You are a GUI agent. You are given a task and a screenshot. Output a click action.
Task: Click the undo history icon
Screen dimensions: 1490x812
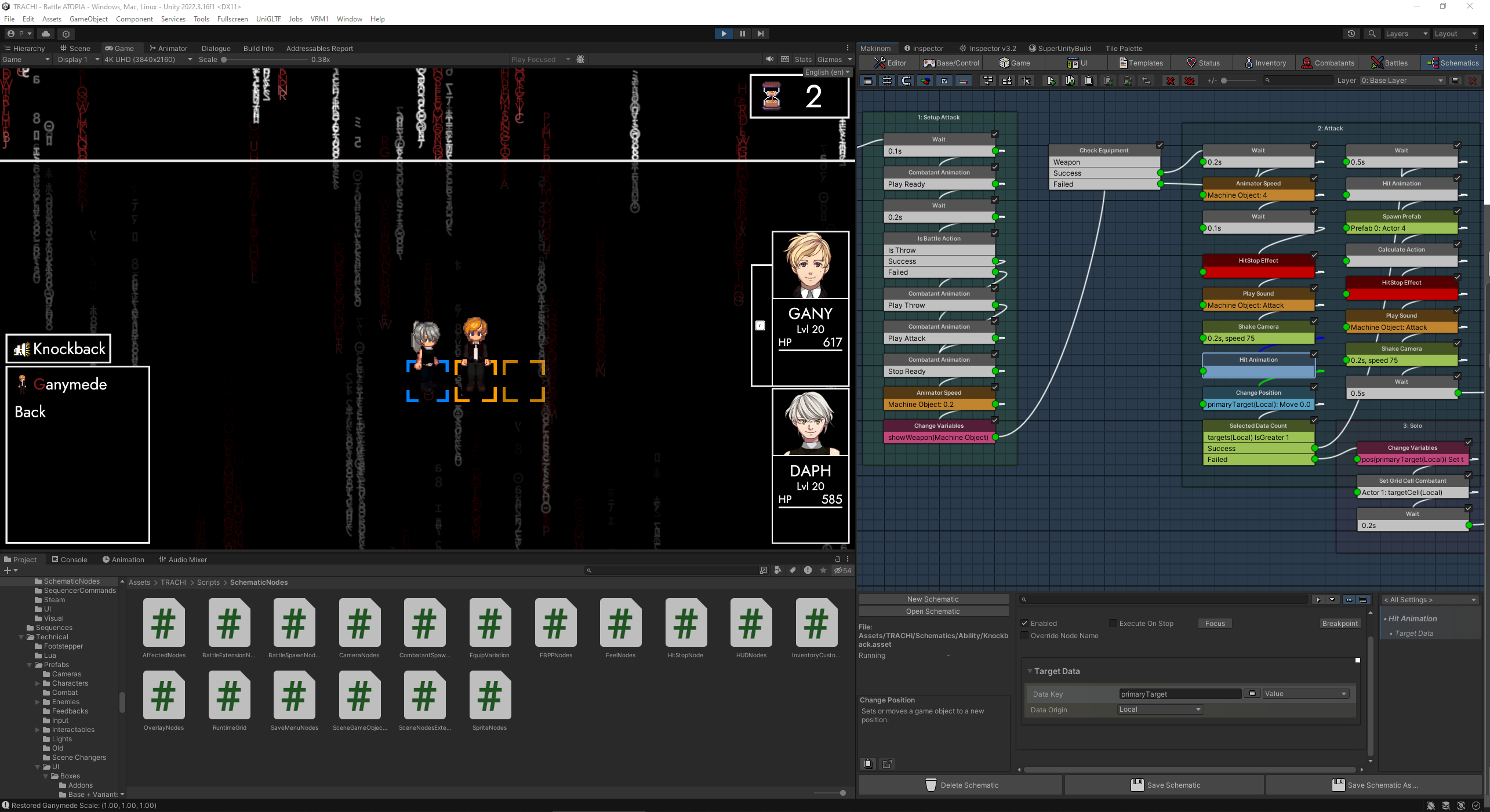click(1351, 34)
